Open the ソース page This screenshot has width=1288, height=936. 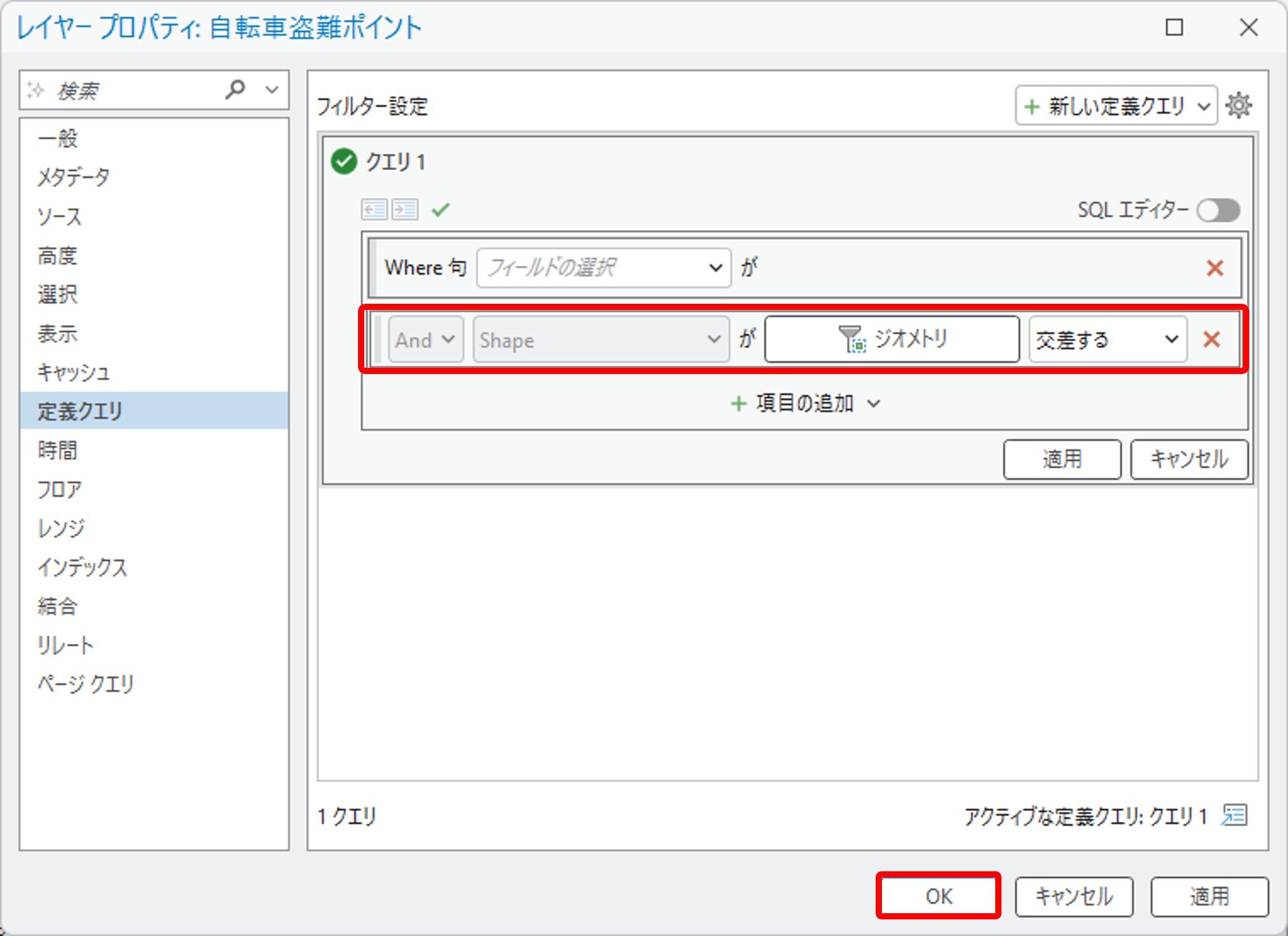point(154,216)
